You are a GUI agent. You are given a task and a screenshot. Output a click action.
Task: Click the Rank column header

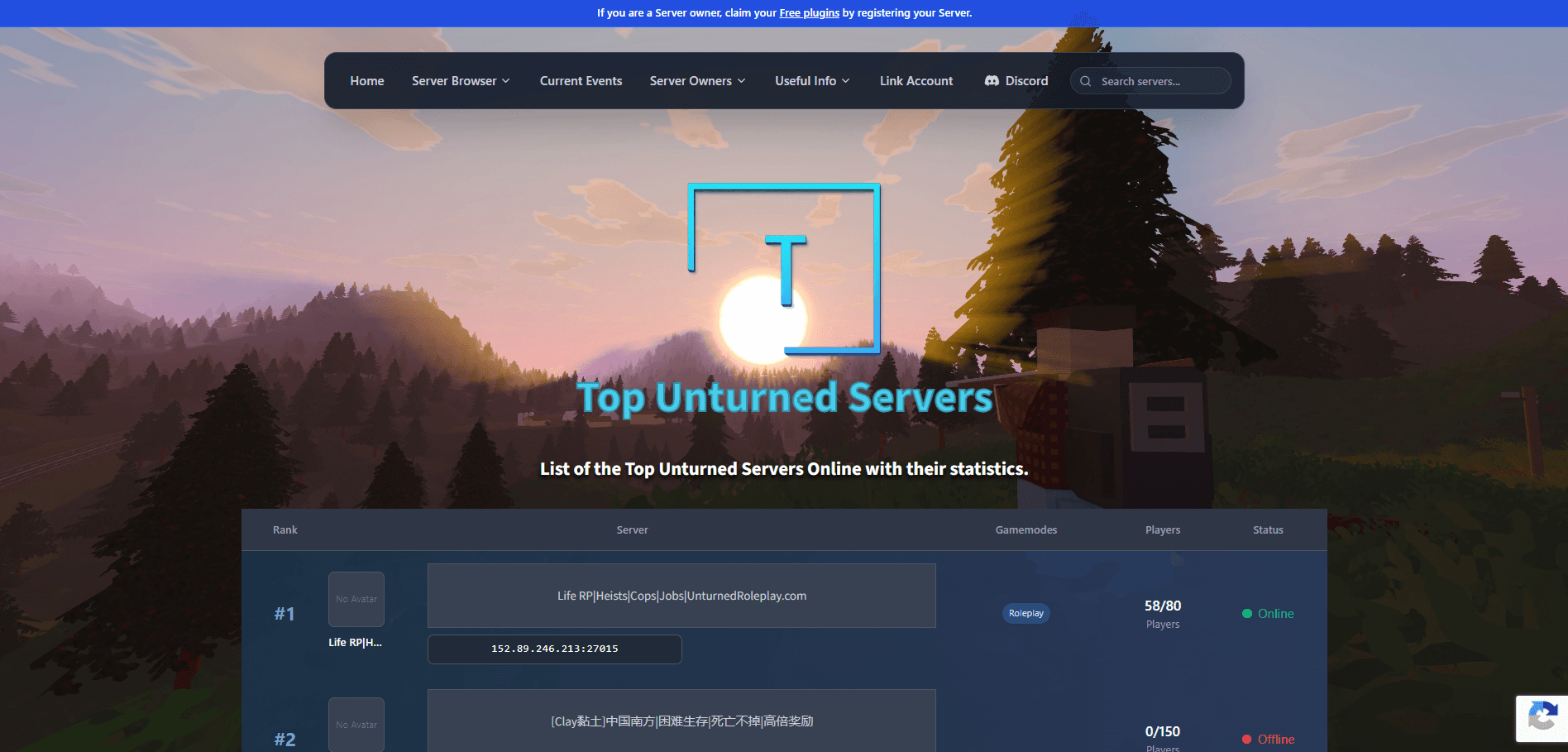tap(284, 529)
